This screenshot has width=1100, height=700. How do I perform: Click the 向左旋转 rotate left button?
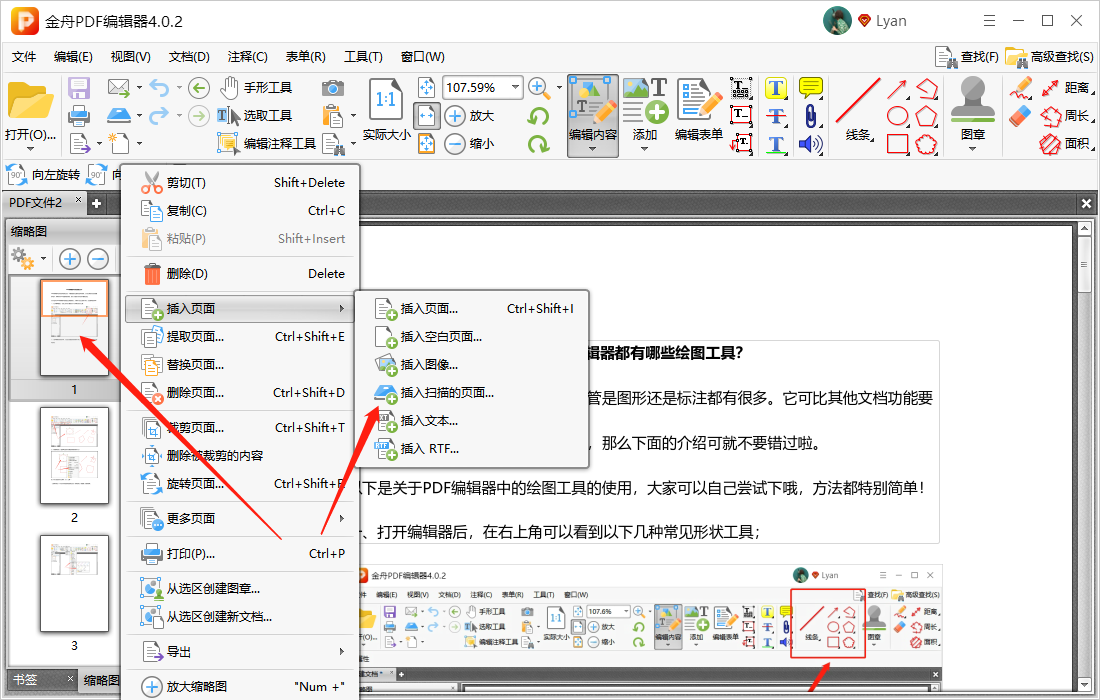point(43,175)
